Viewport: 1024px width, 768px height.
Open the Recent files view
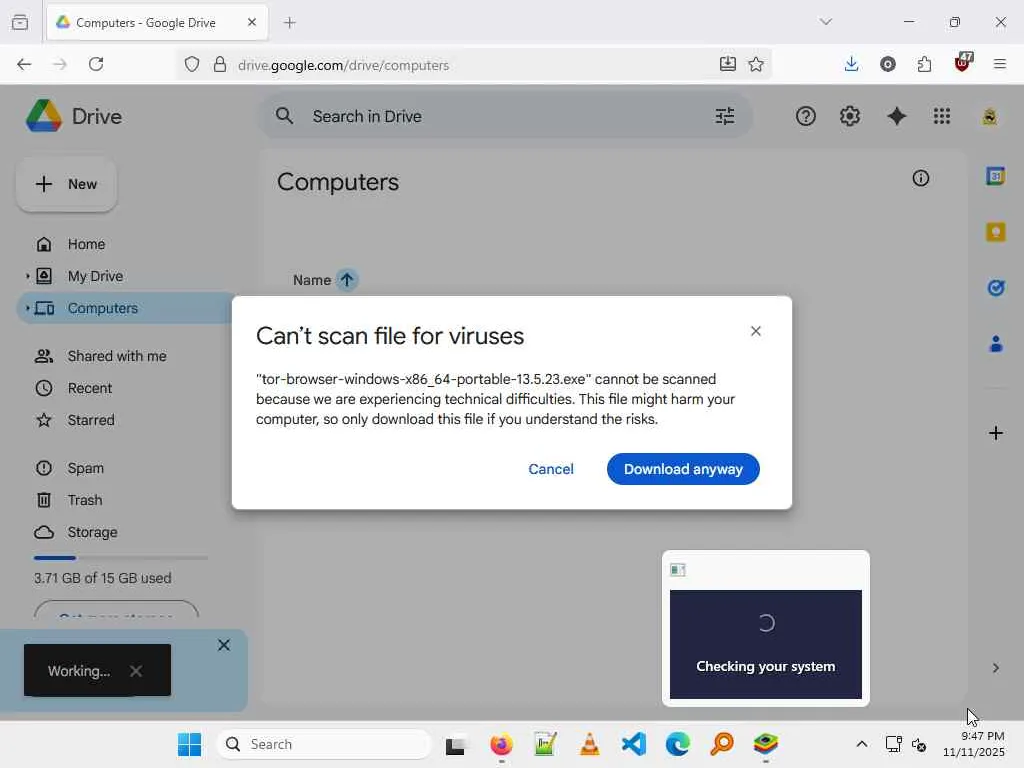pos(89,388)
